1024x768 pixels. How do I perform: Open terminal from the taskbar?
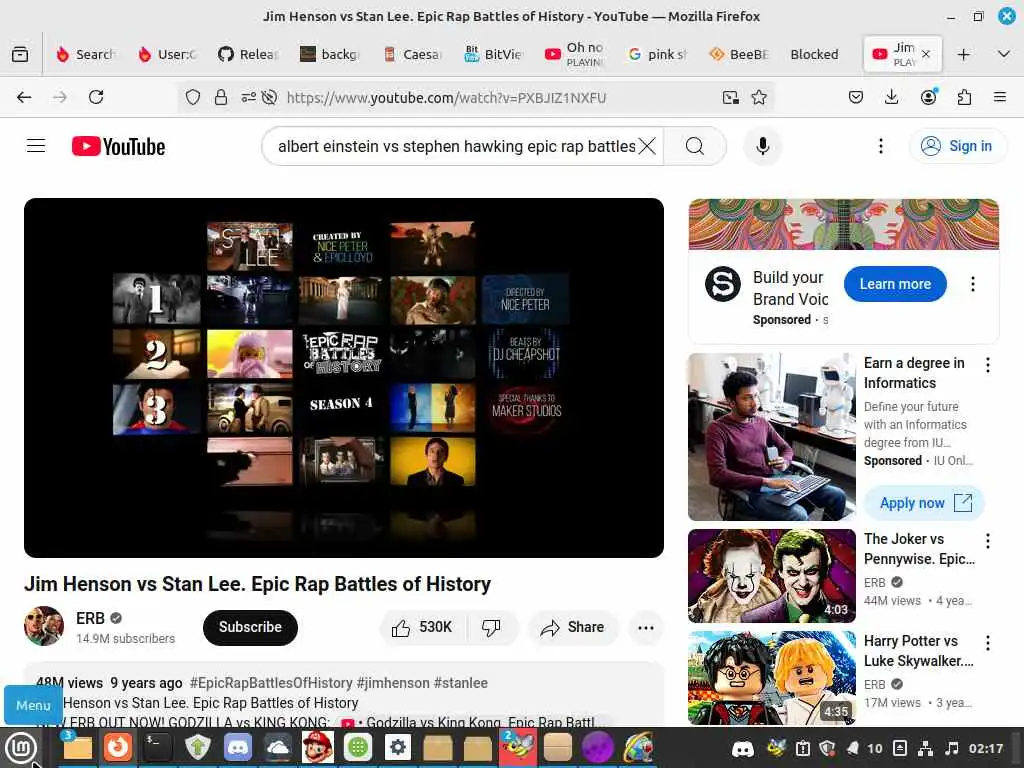point(157,747)
